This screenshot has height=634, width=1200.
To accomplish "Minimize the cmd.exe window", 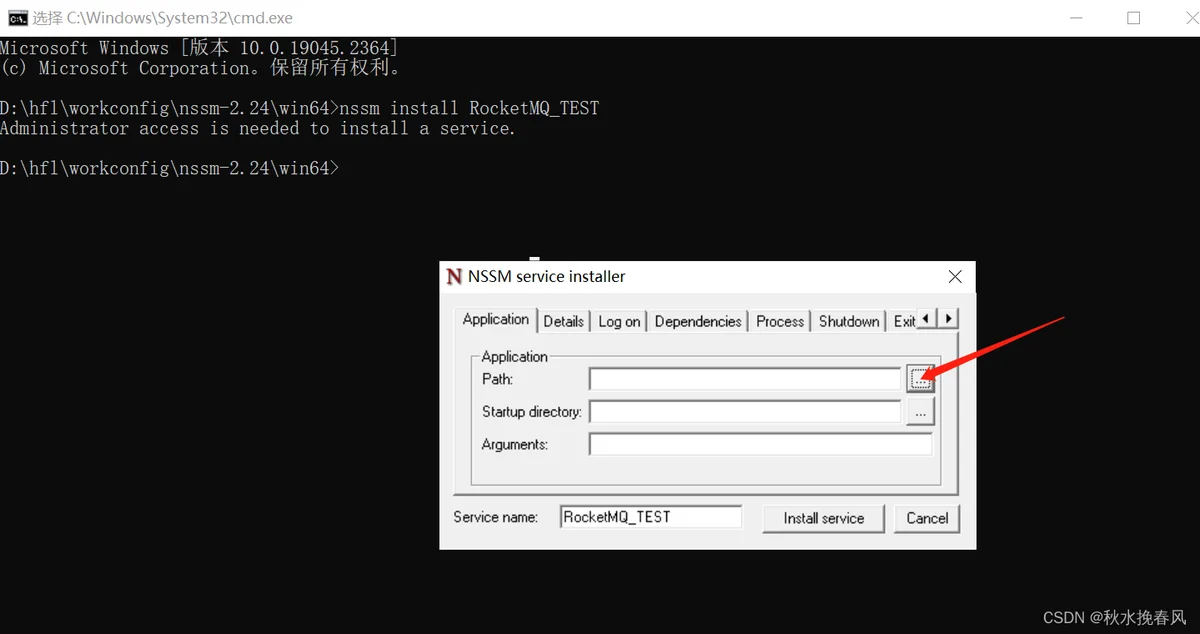I will click(1076, 17).
